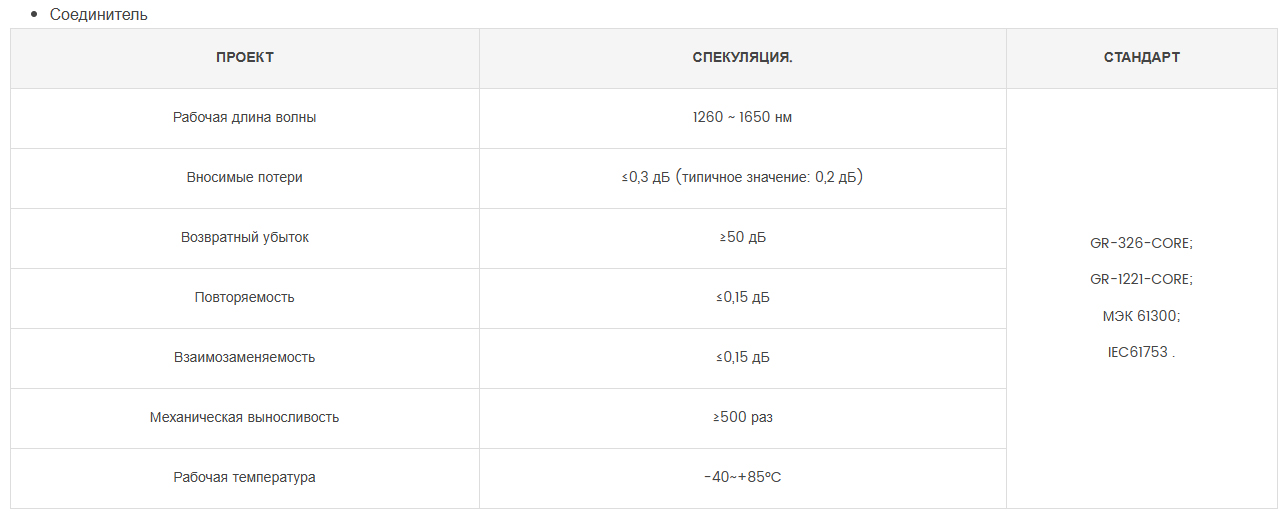Screen dimensions: 1282x518
Task: Click the Повторяемость row label
Action: (x=245, y=298)
